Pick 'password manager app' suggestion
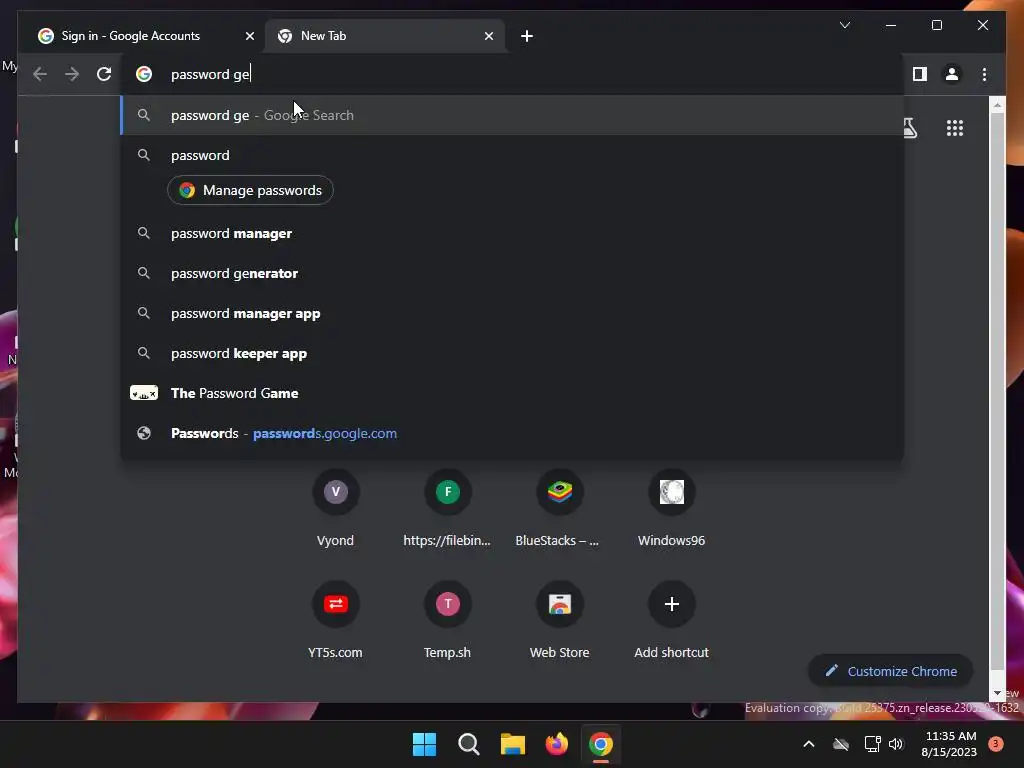This screenshot has width=1024, height=768. pos(512,313)
